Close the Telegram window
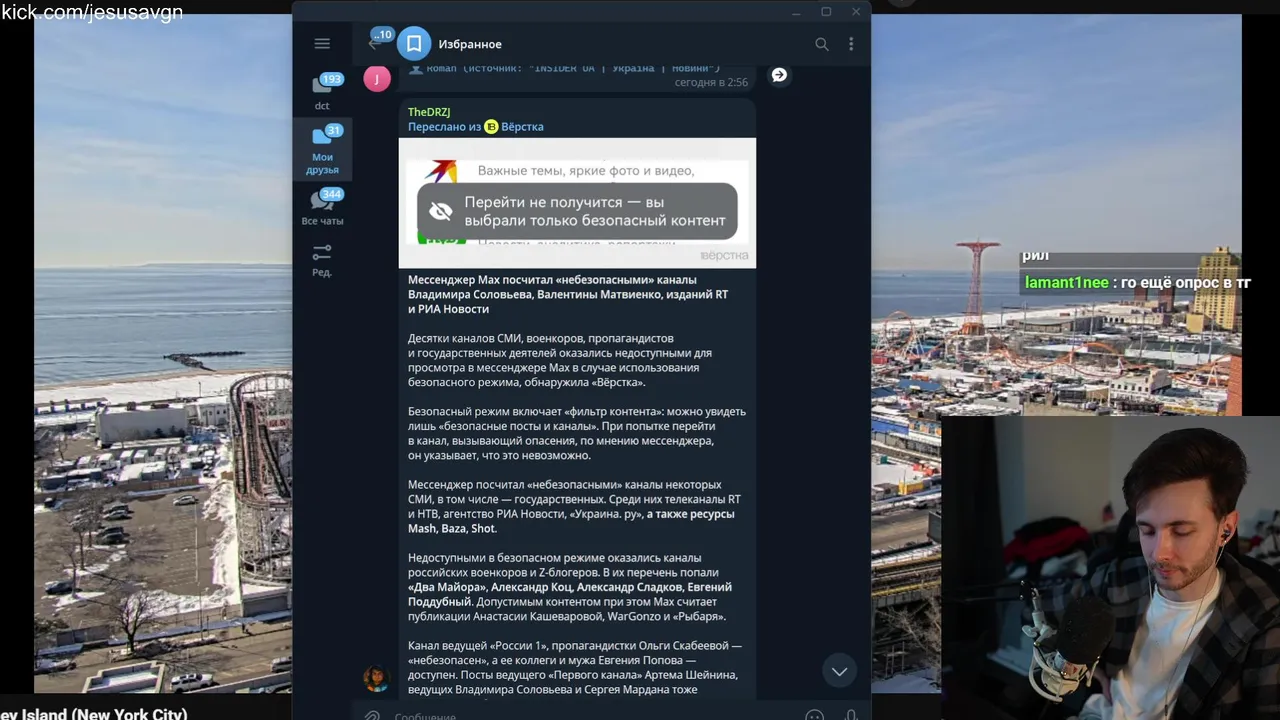The image size is (1280, 720). 856,12
